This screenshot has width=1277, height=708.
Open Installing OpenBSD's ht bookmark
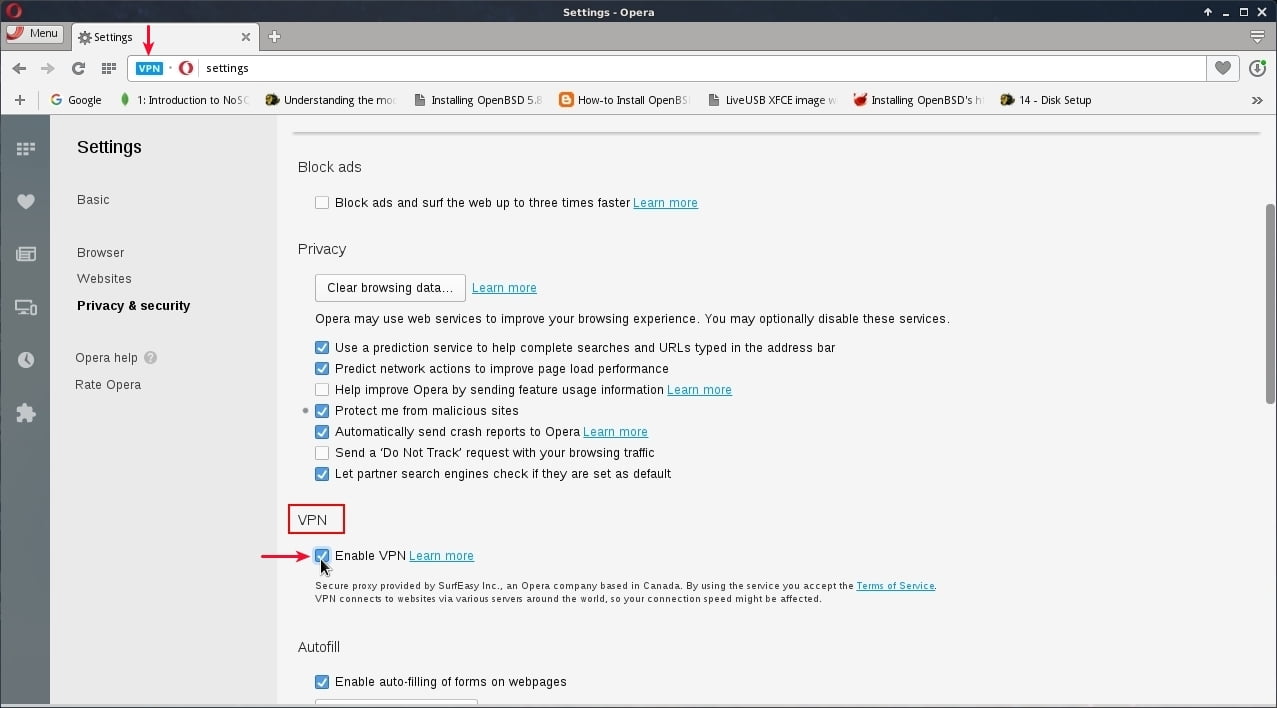coord(919,100)
